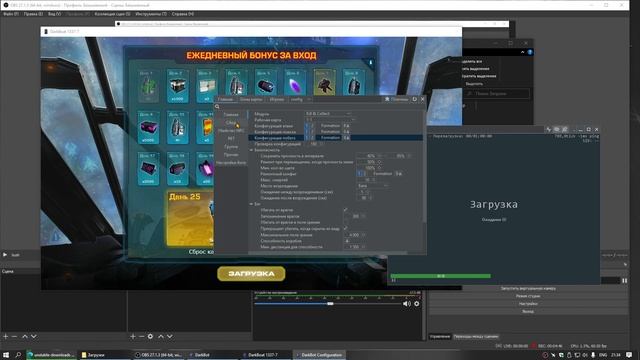Image resolution: width=640 pixels, height=360 pixels.
Task: Move scene down in OBS Scenes panel
Action: pyautogui.click(x=34, y=336)
